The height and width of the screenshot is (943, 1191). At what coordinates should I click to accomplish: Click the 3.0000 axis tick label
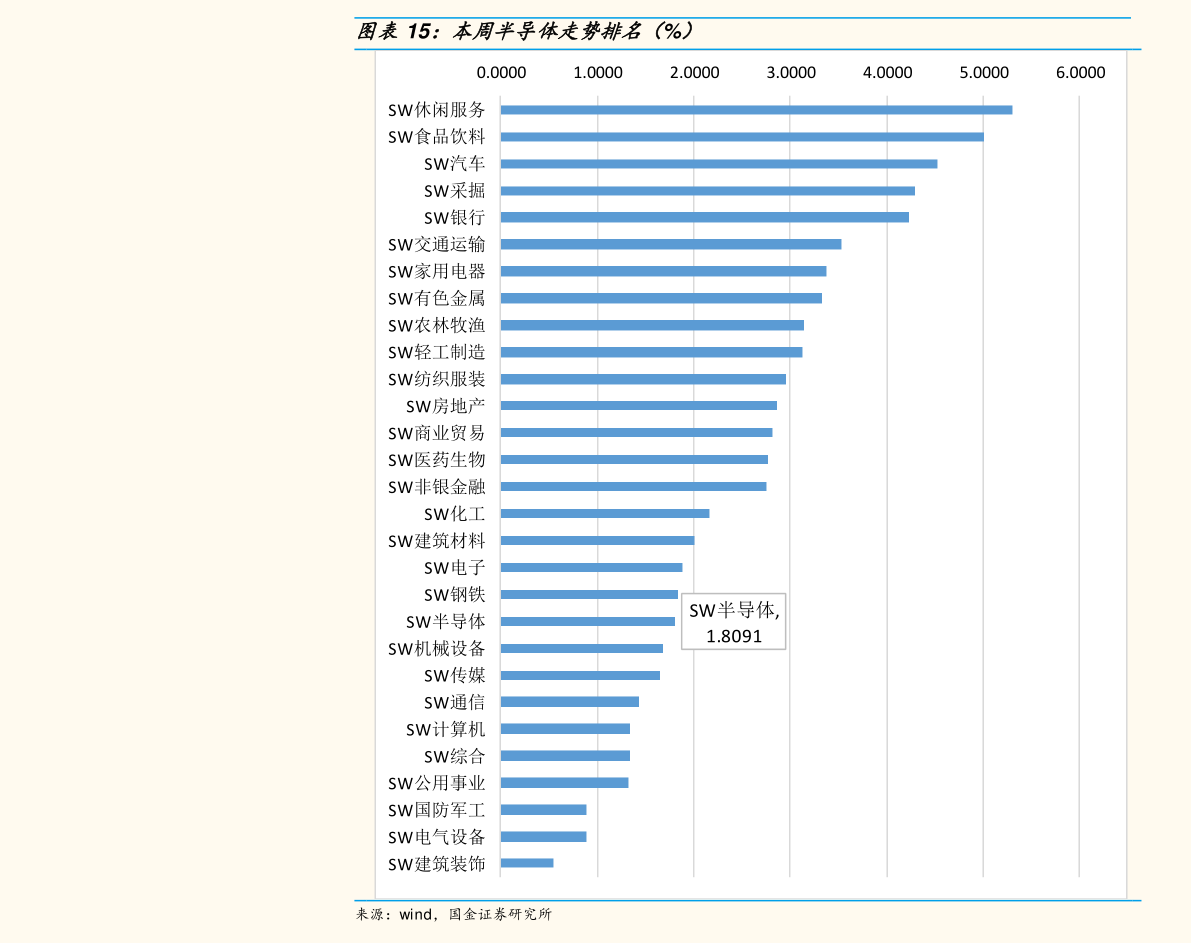point(790,72)
